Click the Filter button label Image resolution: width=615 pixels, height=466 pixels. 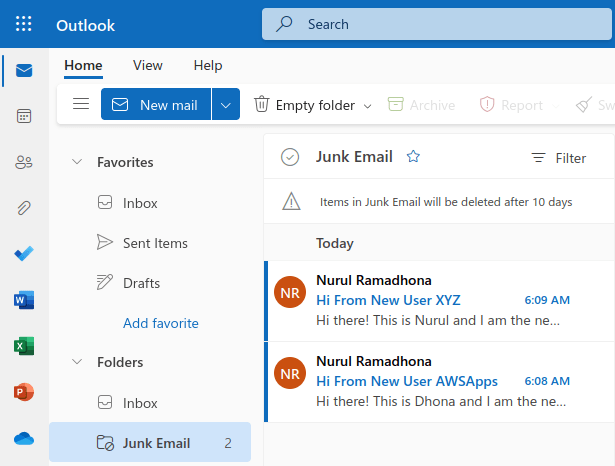point(571,158)
